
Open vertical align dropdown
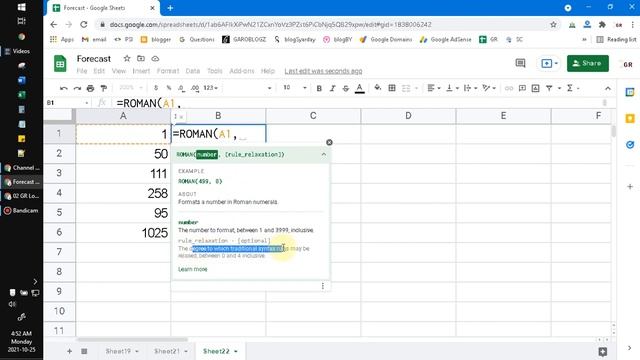pos(452,88)
